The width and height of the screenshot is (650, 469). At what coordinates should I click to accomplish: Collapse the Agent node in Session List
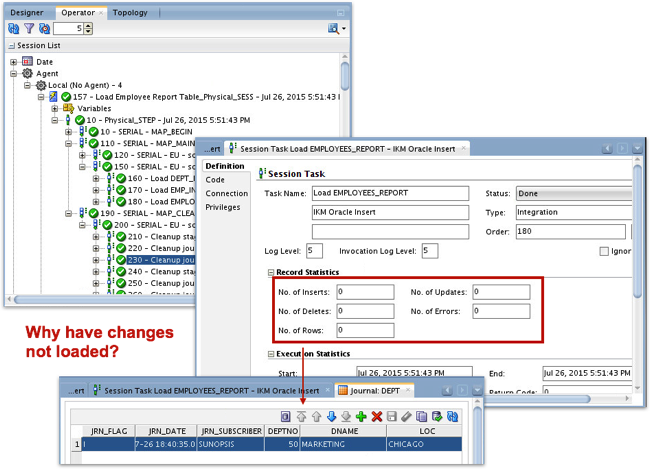click(14, 73)
